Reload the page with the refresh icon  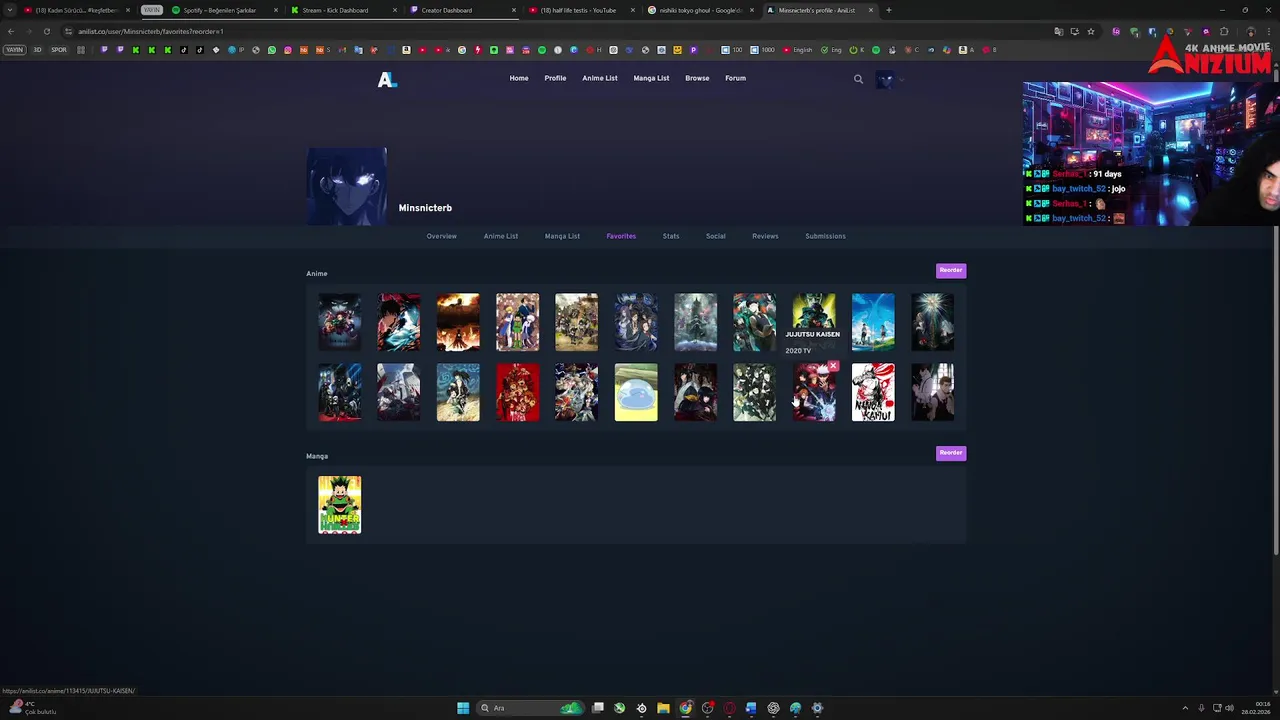click(46, 31)
